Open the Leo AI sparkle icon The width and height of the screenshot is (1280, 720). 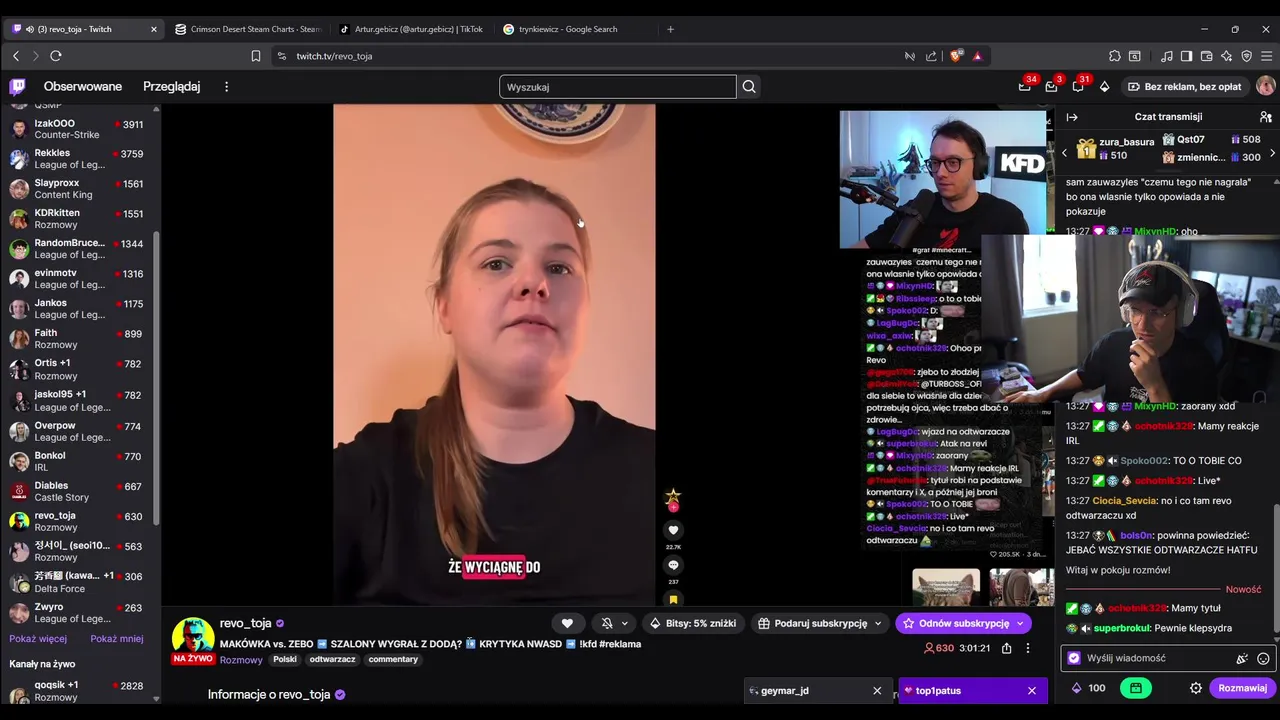click(1227, 56)
